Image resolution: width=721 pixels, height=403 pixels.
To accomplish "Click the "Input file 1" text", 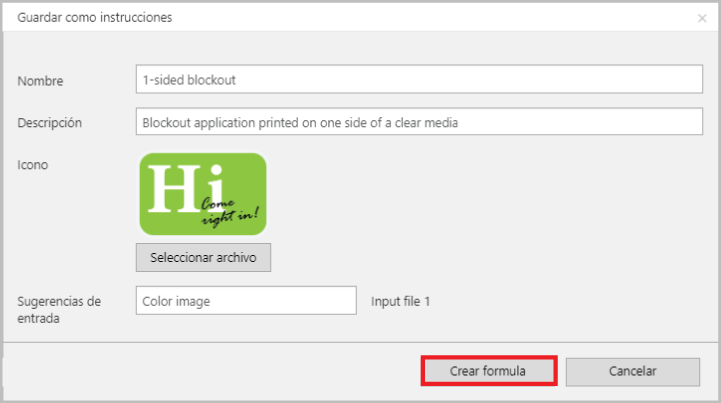I will coord(401,301).
